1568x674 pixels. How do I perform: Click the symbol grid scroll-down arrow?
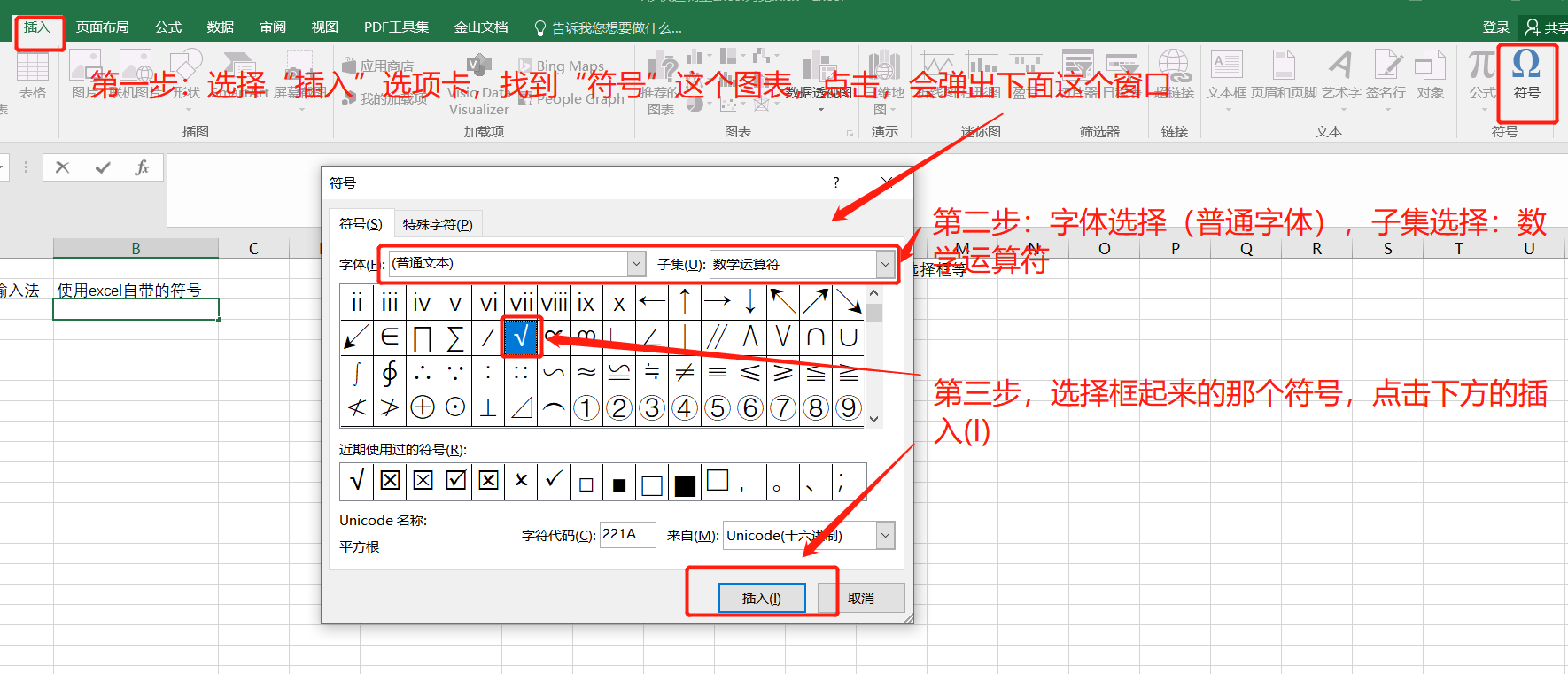(874, 419)
